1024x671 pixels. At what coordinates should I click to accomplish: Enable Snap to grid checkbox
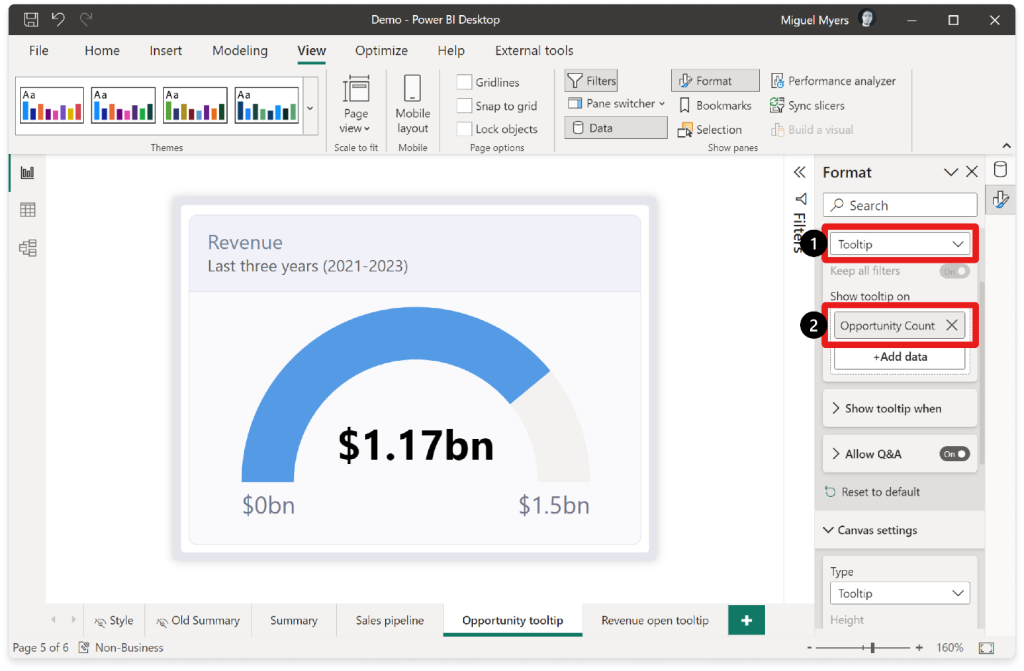click(464, 106)
